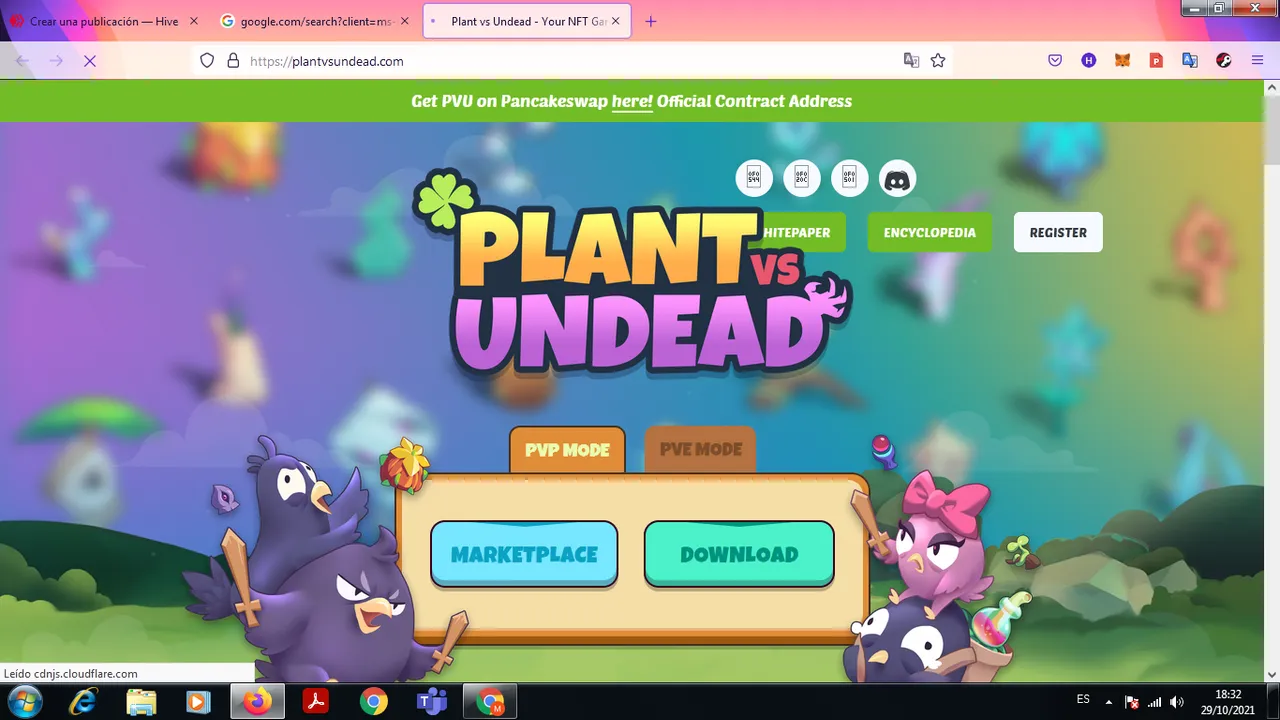Viewport: 1280px width, 720px height.
Task: Switch to Chrome profile M window
Action: coord(491,702)
